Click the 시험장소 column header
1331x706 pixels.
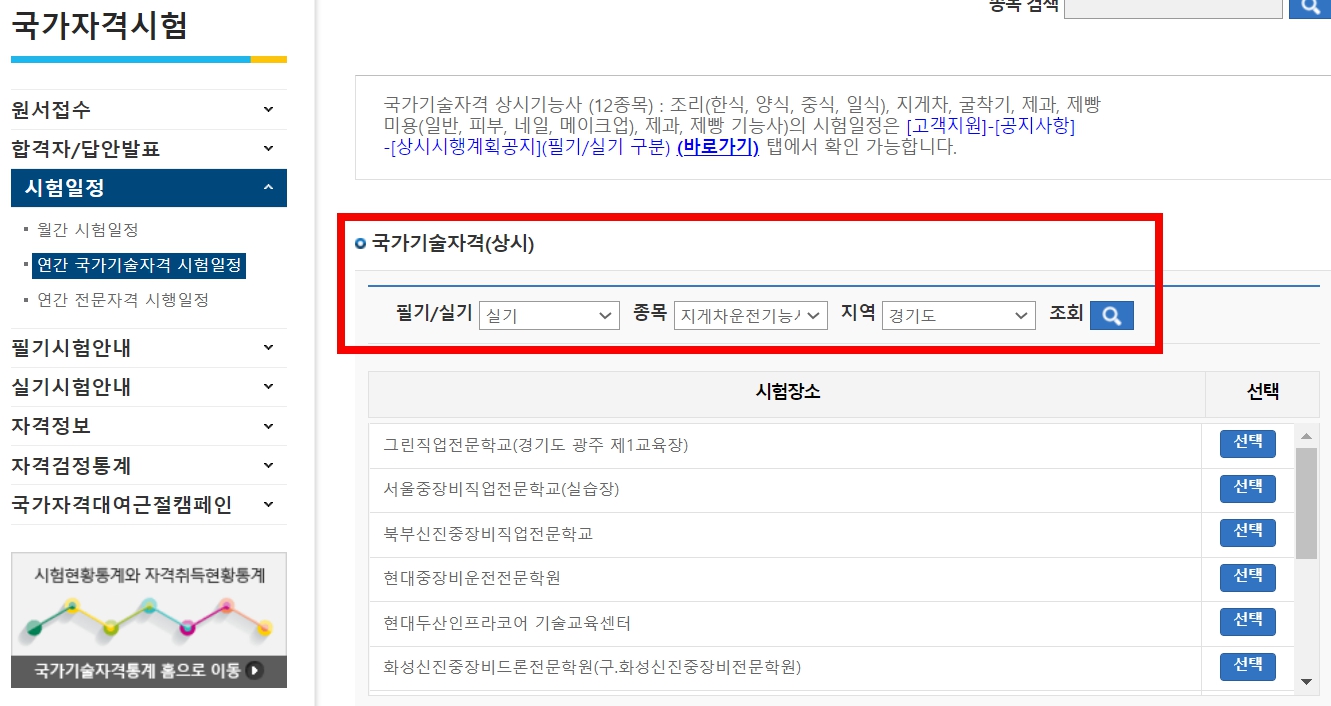click(787, 393)
